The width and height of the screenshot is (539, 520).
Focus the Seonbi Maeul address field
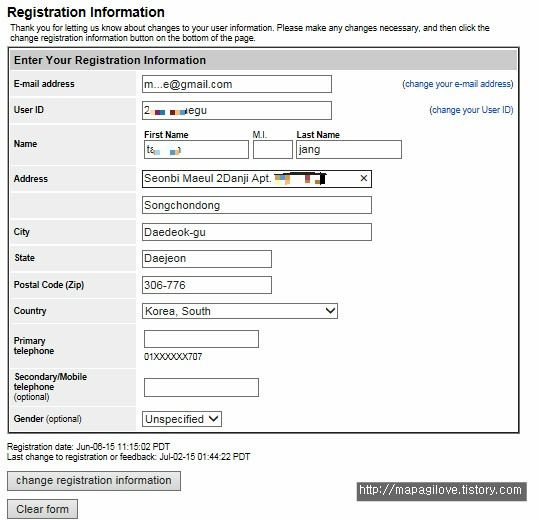click(x=257, y=179)
